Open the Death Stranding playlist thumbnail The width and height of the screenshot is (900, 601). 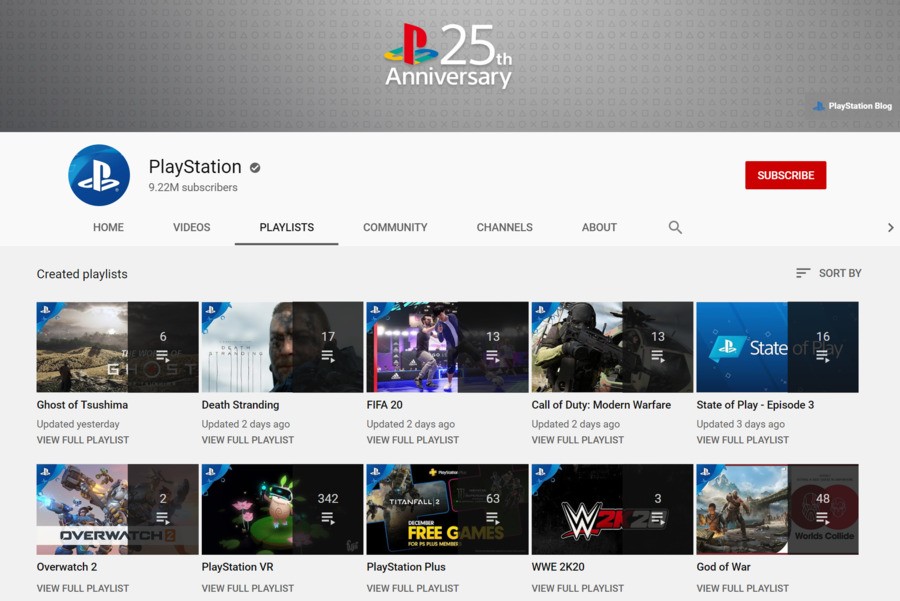tap(282, 347)
